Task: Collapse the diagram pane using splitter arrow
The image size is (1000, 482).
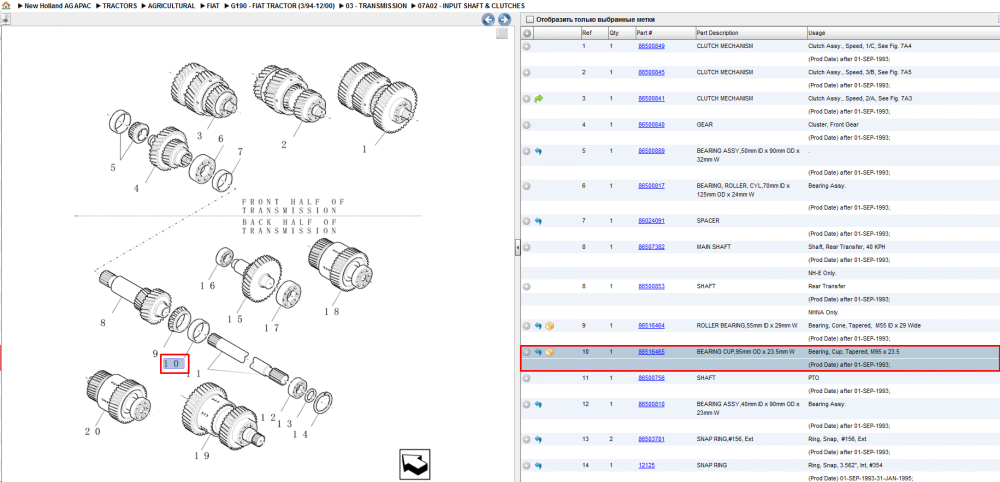Action: [x=518, y=247]
